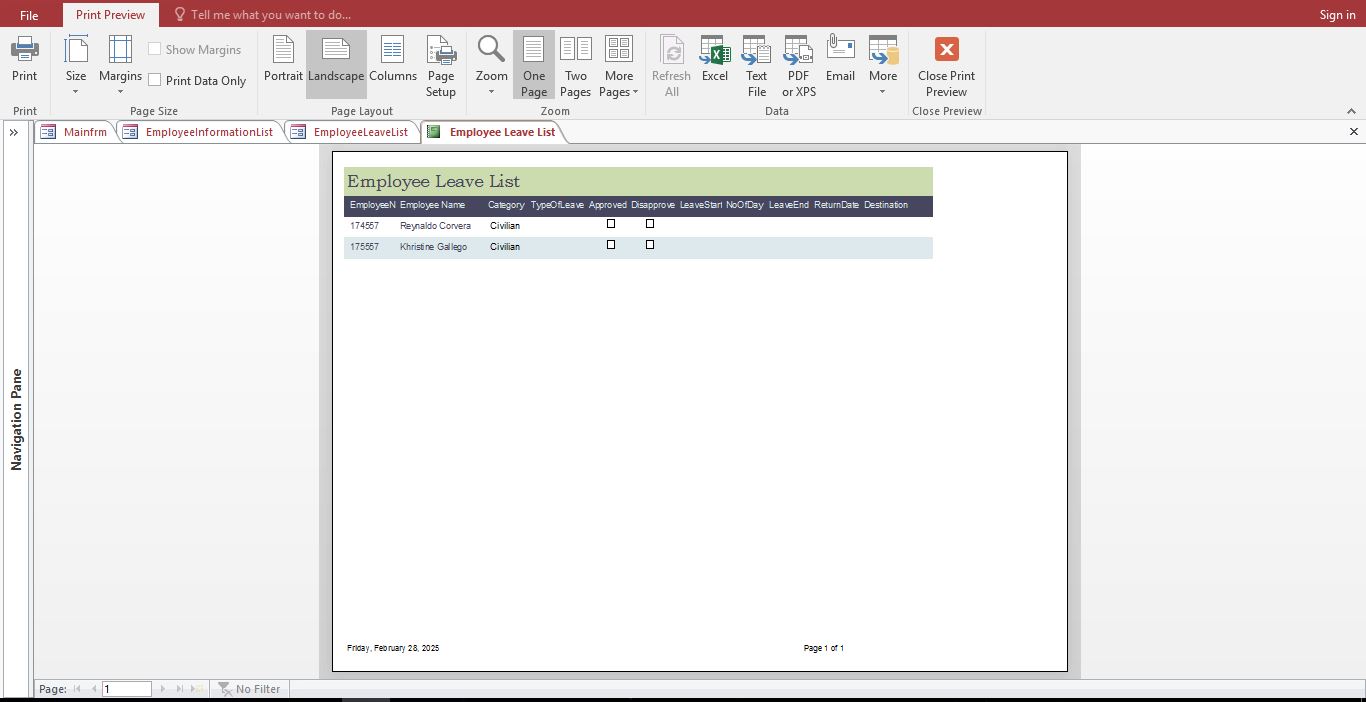Close the open document tab with X
The image size is (1366, 702).
point(1354,132)
